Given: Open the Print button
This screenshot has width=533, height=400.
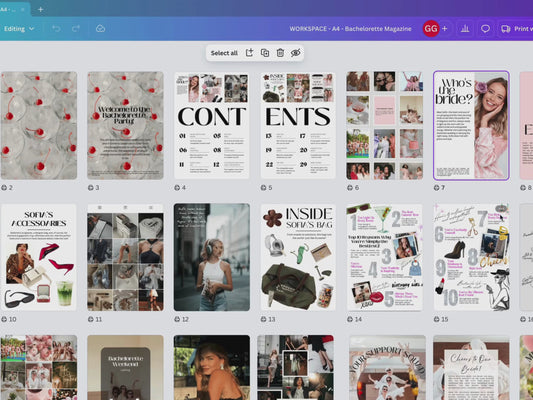Looking at the screenshot, I should (517, 29).
